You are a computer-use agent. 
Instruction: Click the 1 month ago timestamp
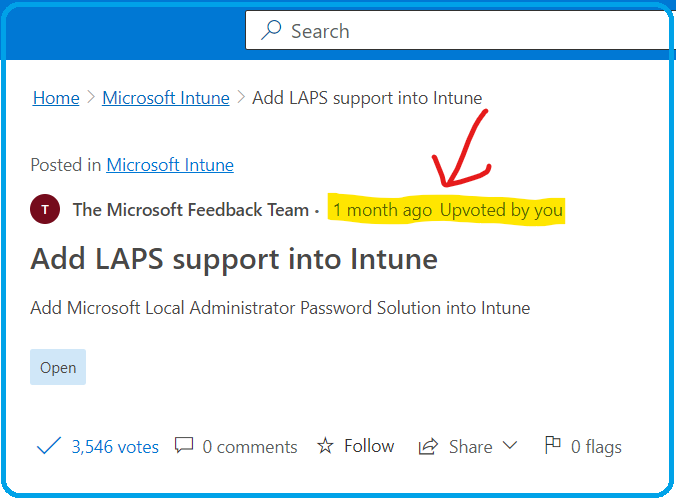coord(382,210)
